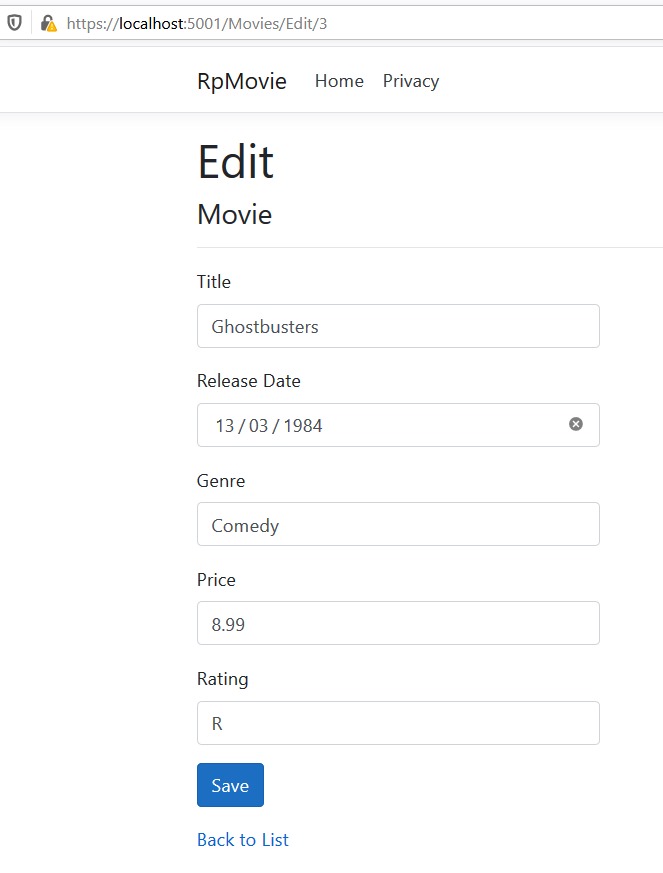Click the Price label text
The height and width of the screenshot is (873, 663).
[216, 579]
